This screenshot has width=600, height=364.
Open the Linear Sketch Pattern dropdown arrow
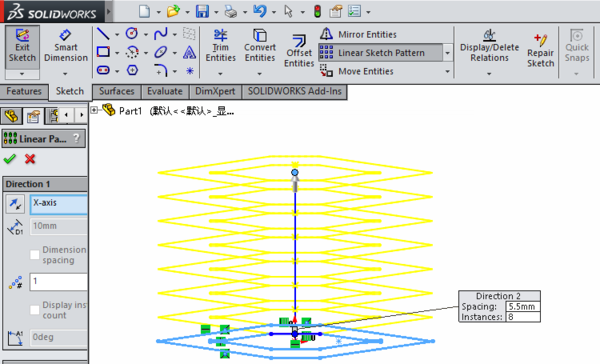click(447, 53)
